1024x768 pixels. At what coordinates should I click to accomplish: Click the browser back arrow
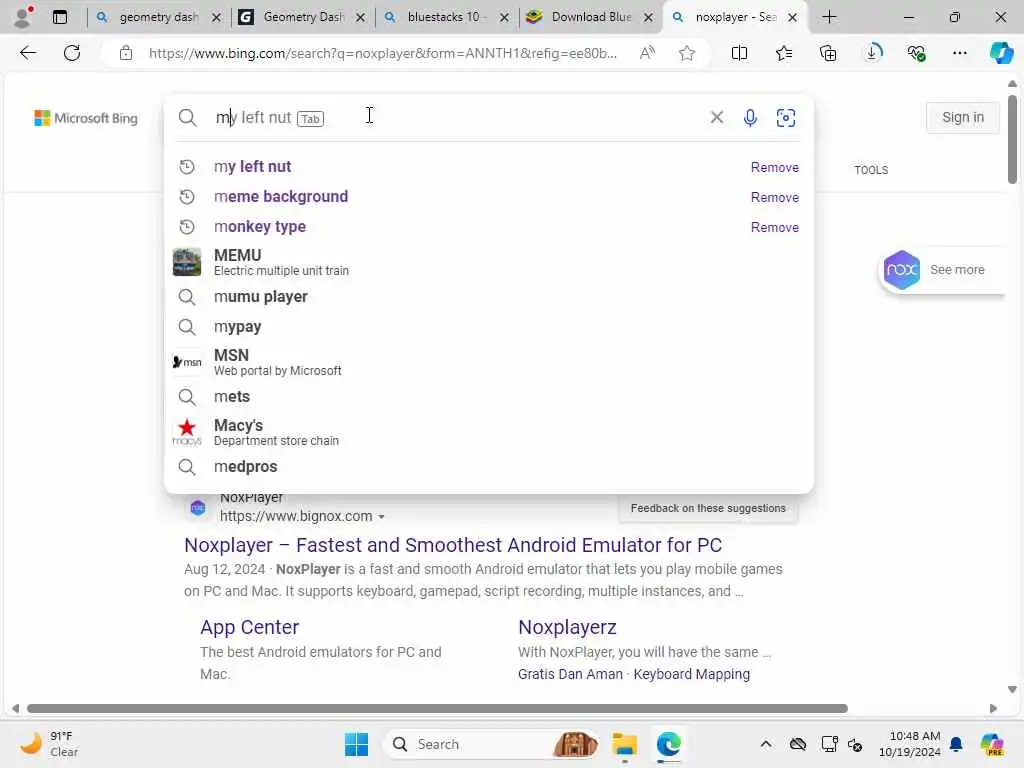[28, 53]
